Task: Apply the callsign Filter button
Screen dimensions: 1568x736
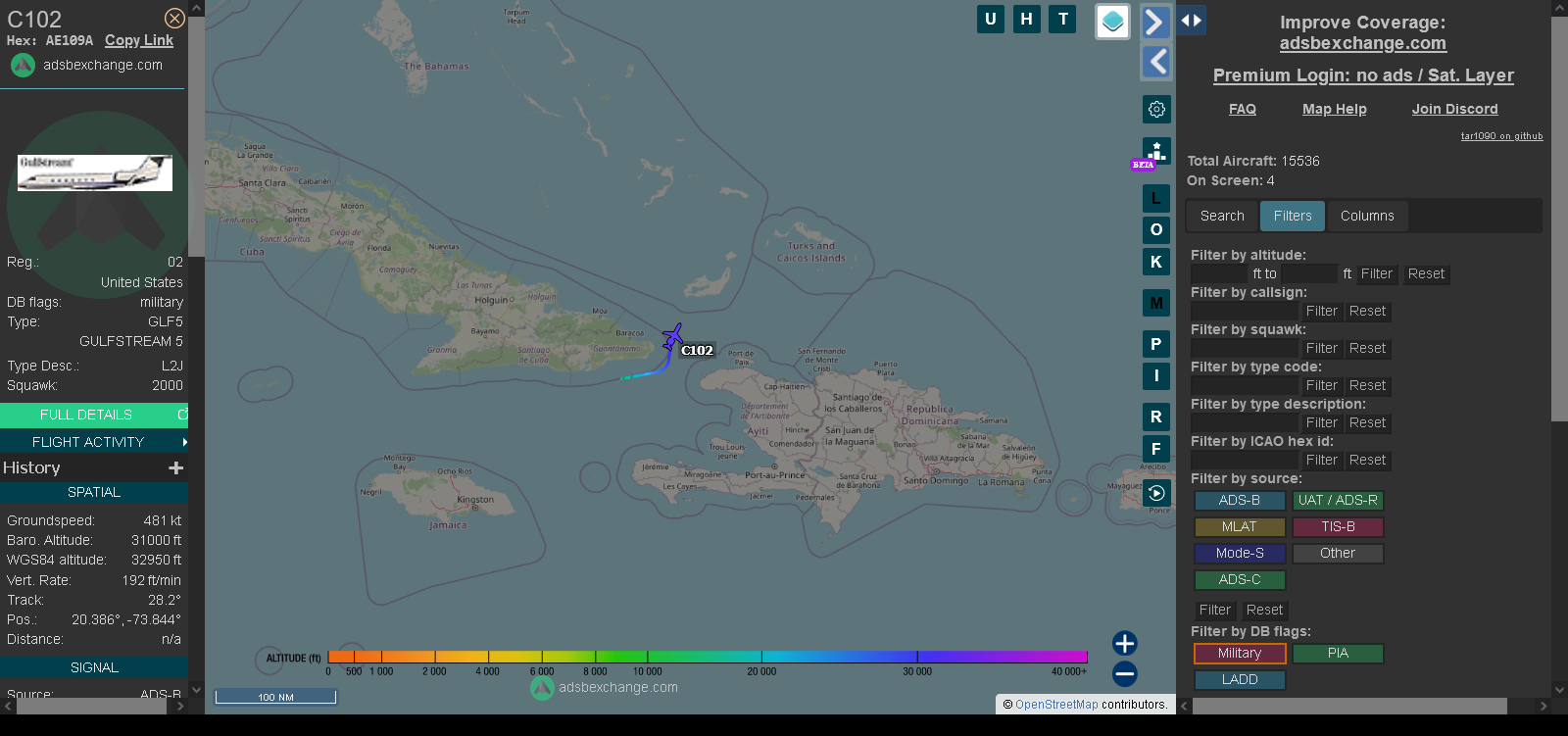Action: [1321, 311]
